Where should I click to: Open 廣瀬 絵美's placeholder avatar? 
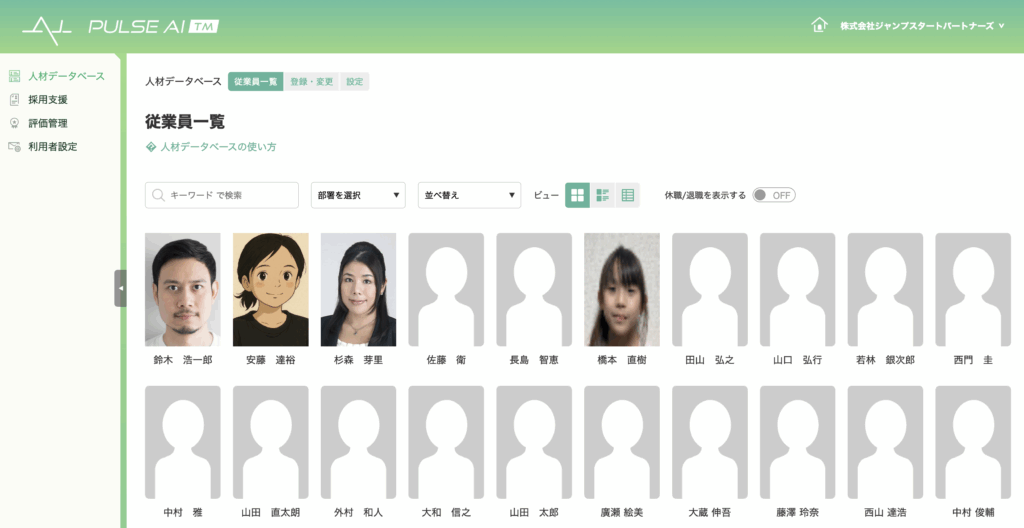click(622, 442)
